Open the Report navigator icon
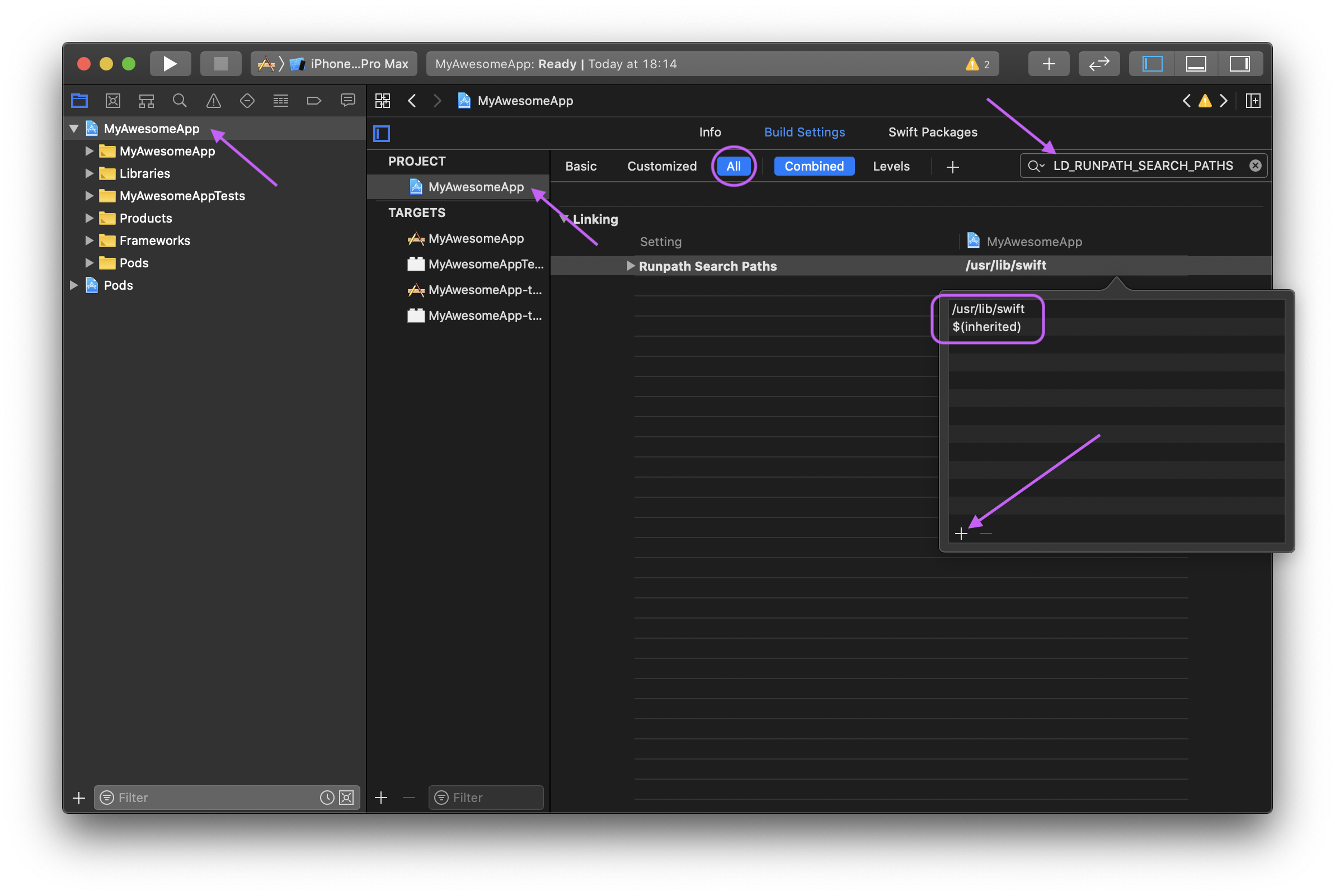1335x896 pixels. point(347,101)
